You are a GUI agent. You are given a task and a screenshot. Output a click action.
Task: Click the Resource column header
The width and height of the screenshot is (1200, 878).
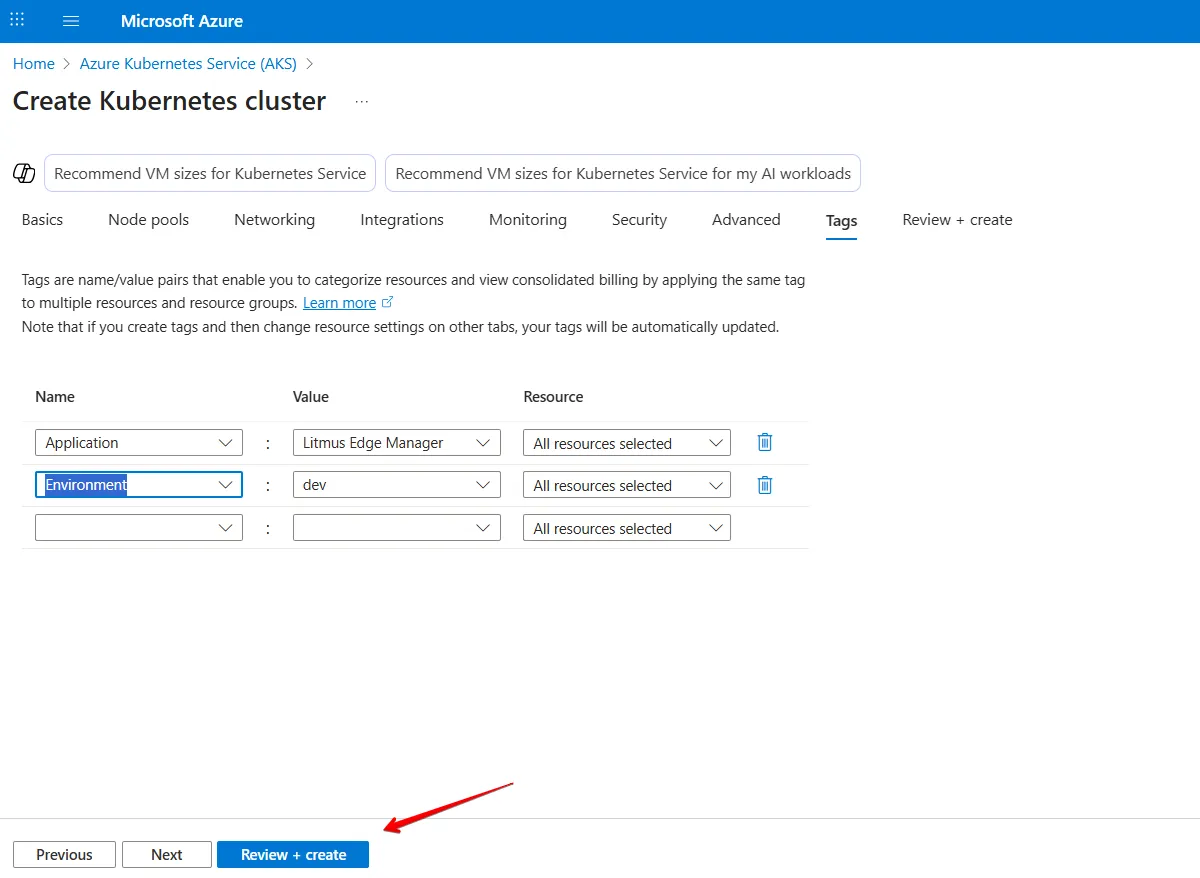553,397
